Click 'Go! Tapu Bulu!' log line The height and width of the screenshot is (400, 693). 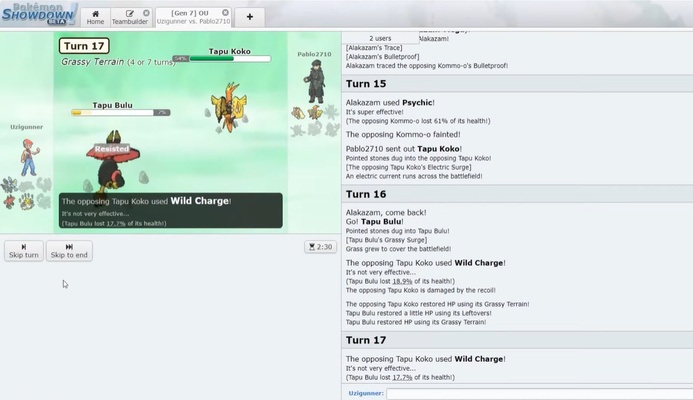(x=374, y=221)
